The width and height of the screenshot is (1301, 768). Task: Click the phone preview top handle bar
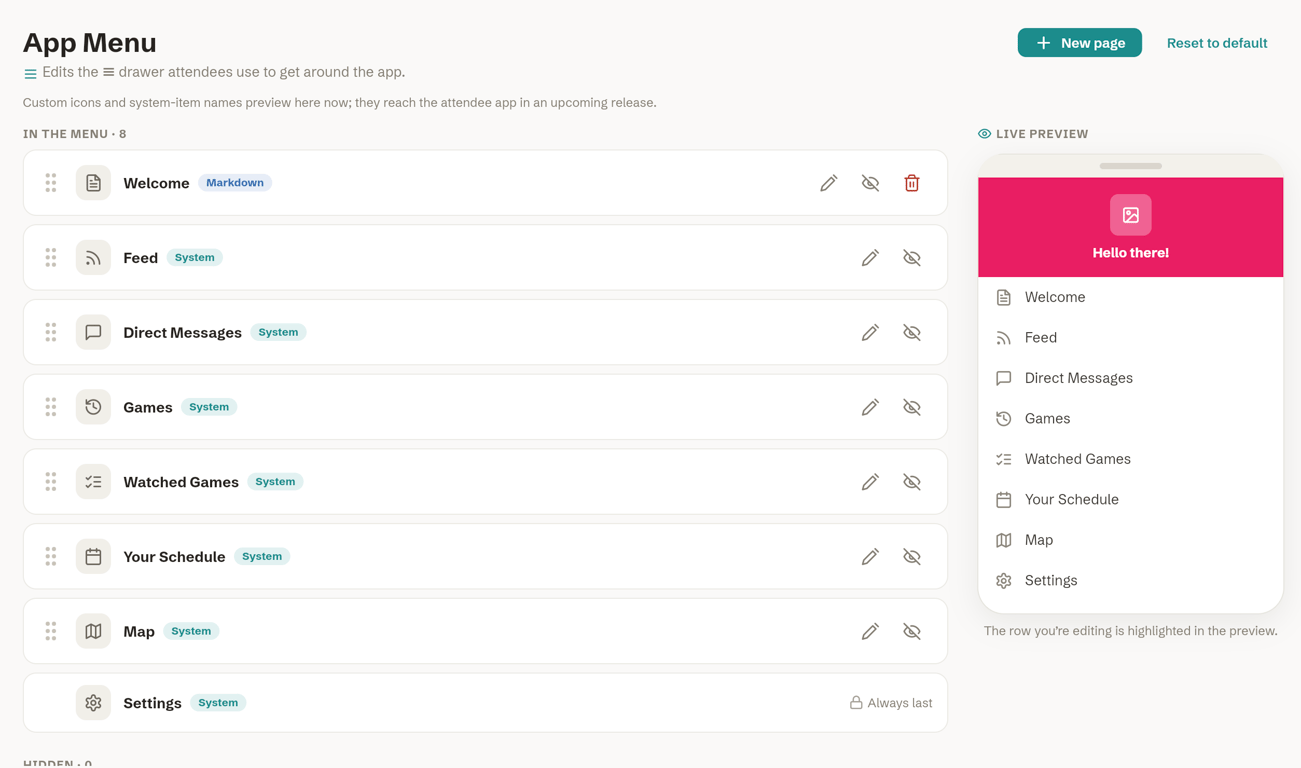pos(1131,166)
